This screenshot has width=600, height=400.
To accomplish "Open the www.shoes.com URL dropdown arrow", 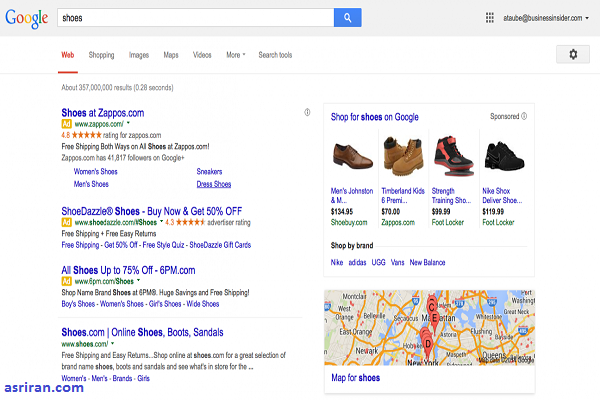I will coord(113,343).
